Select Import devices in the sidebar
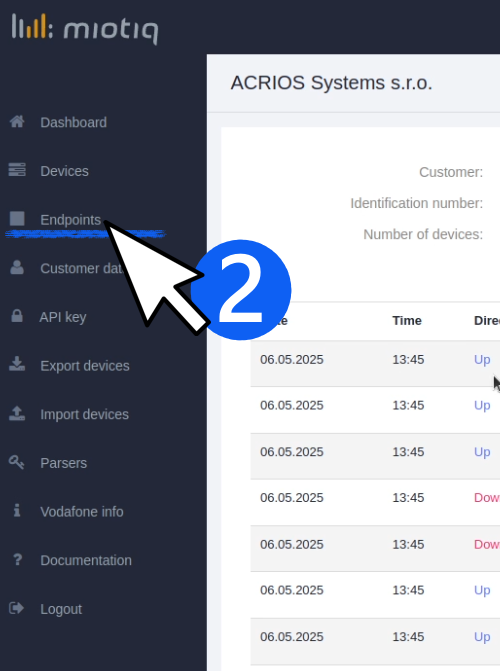The width and height of the screenshot is (500, 671). (x=84, y=414)
